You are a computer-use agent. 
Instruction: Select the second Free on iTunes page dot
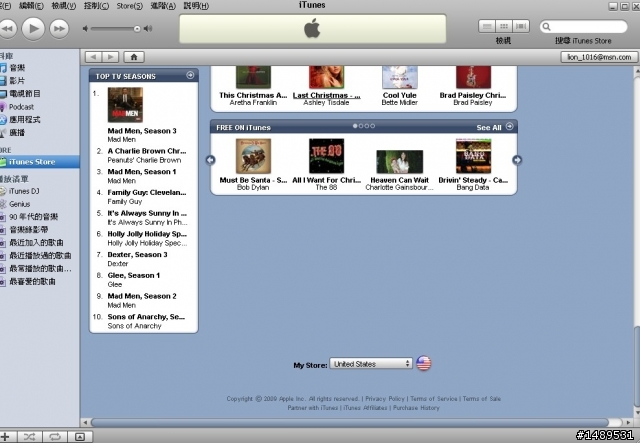pos(361,126)
